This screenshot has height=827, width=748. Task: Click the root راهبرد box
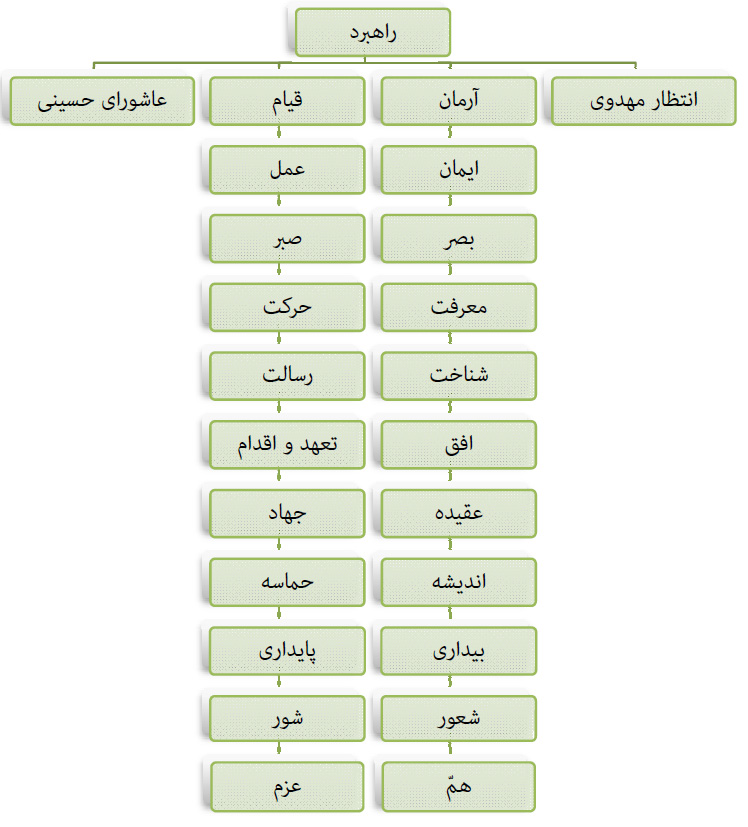pyautogui.click(x=373, y=32)
